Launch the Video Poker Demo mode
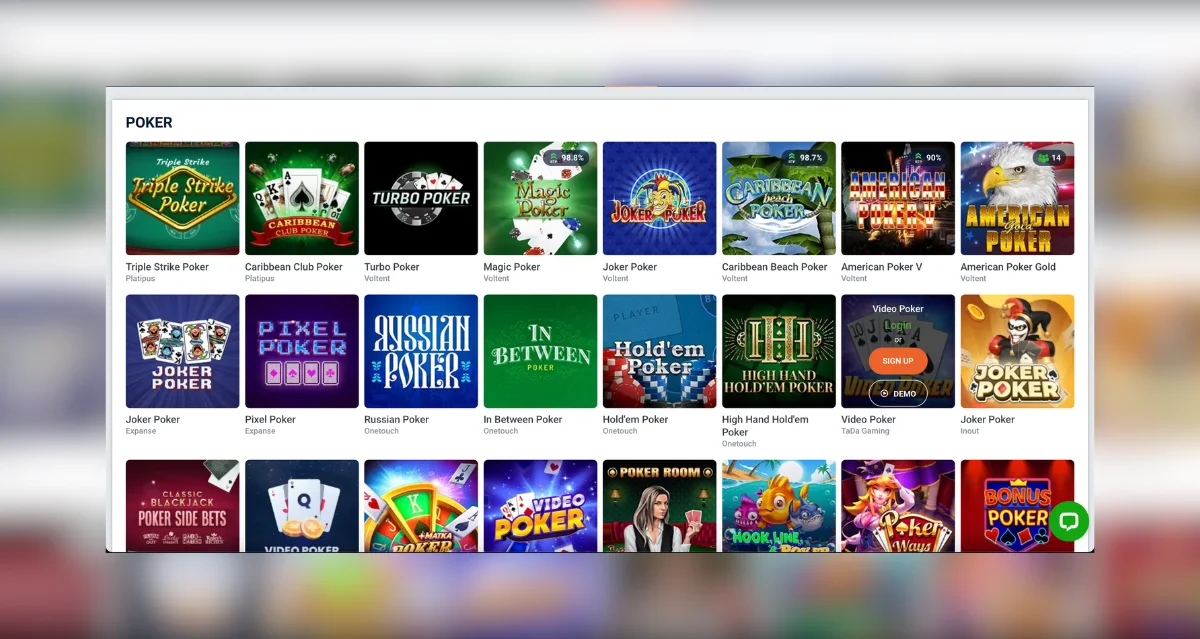 tap(897, 394)
